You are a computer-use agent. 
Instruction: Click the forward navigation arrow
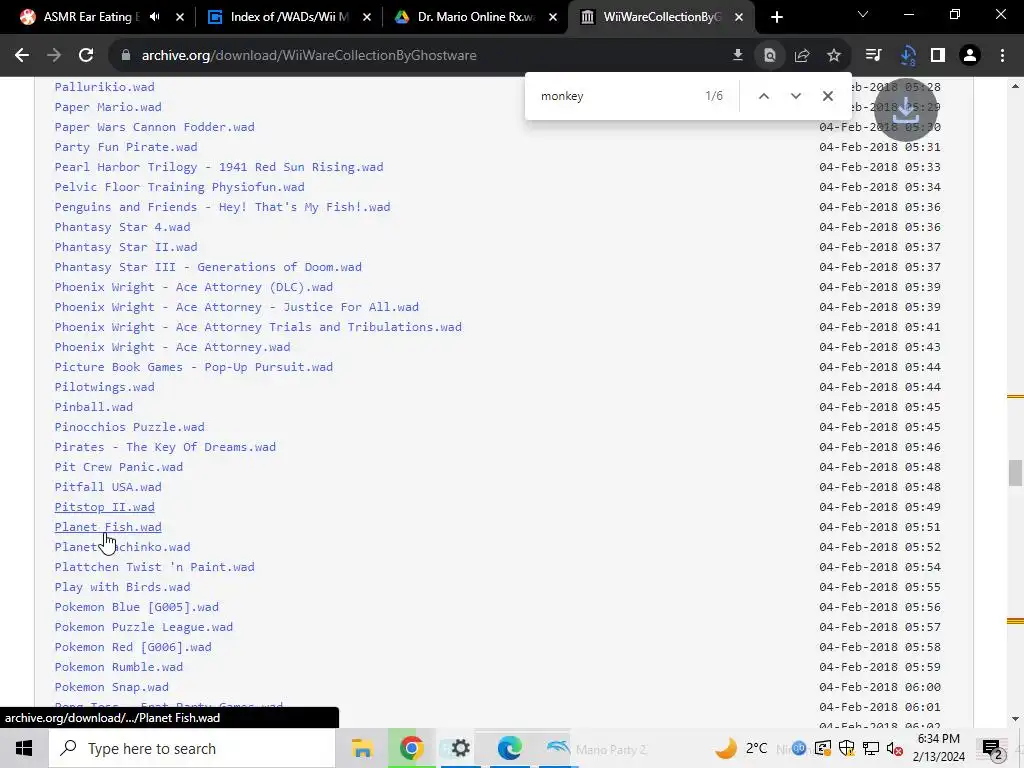tap(54, 56)
